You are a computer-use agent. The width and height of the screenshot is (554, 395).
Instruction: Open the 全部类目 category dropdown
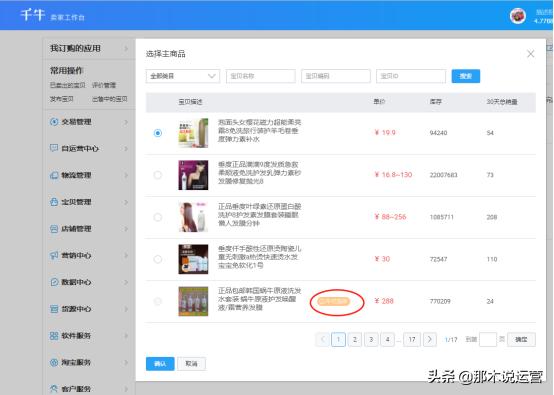(x=183, y=76)
